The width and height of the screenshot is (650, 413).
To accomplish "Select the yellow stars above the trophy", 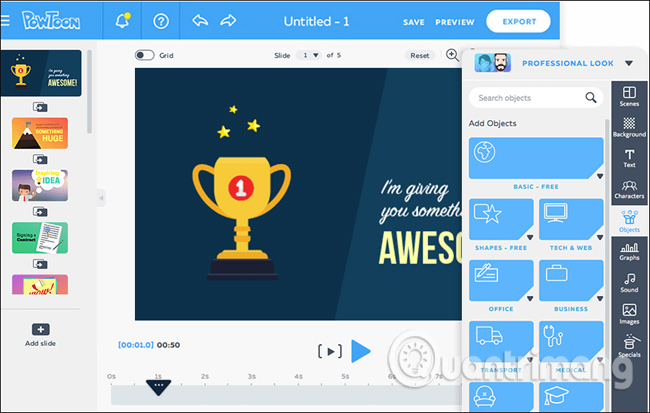I will point(239,121).
